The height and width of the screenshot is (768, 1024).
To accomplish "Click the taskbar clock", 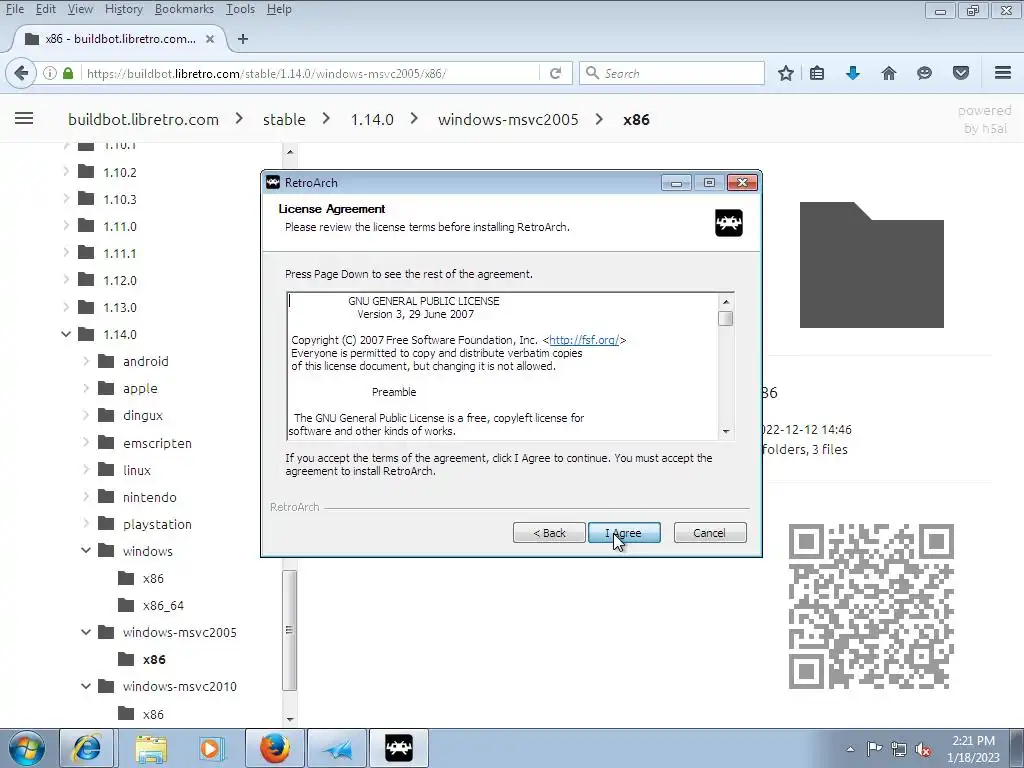I will pos(973,749).
